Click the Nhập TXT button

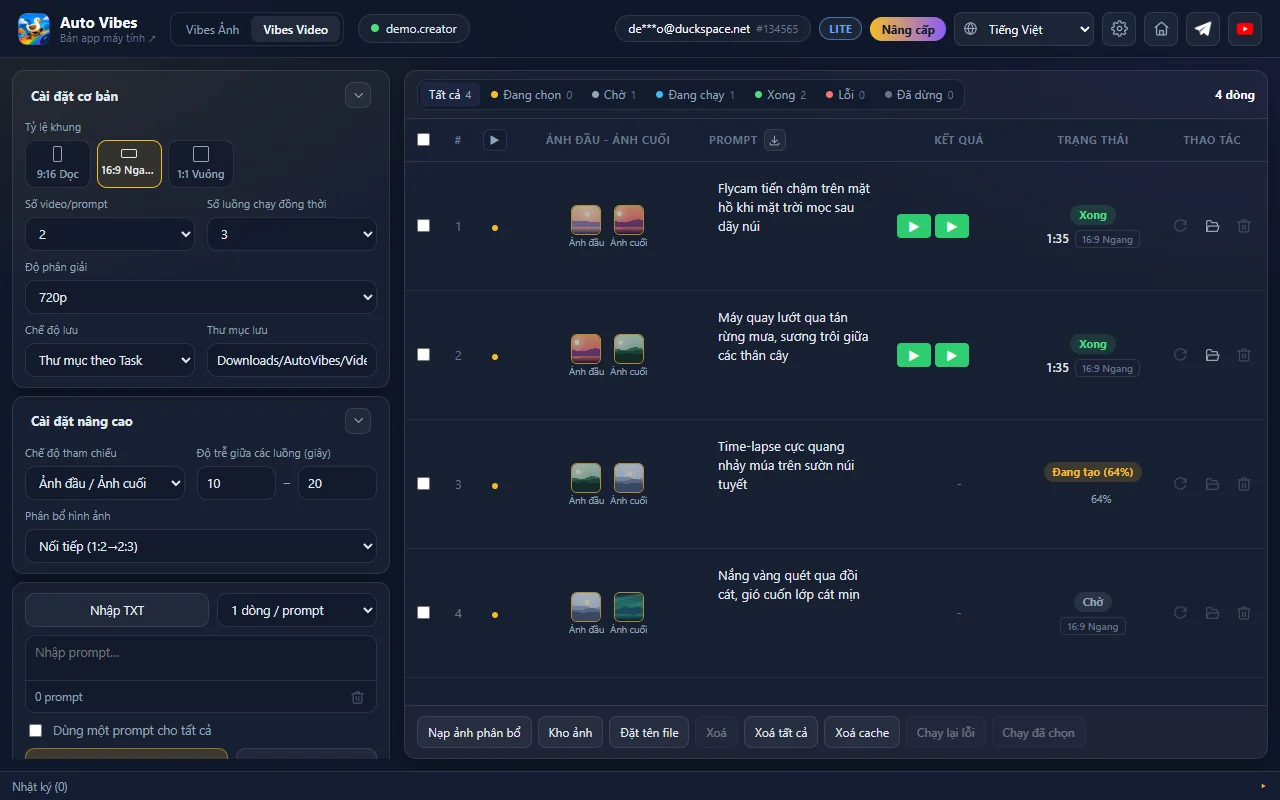point(117,610)
